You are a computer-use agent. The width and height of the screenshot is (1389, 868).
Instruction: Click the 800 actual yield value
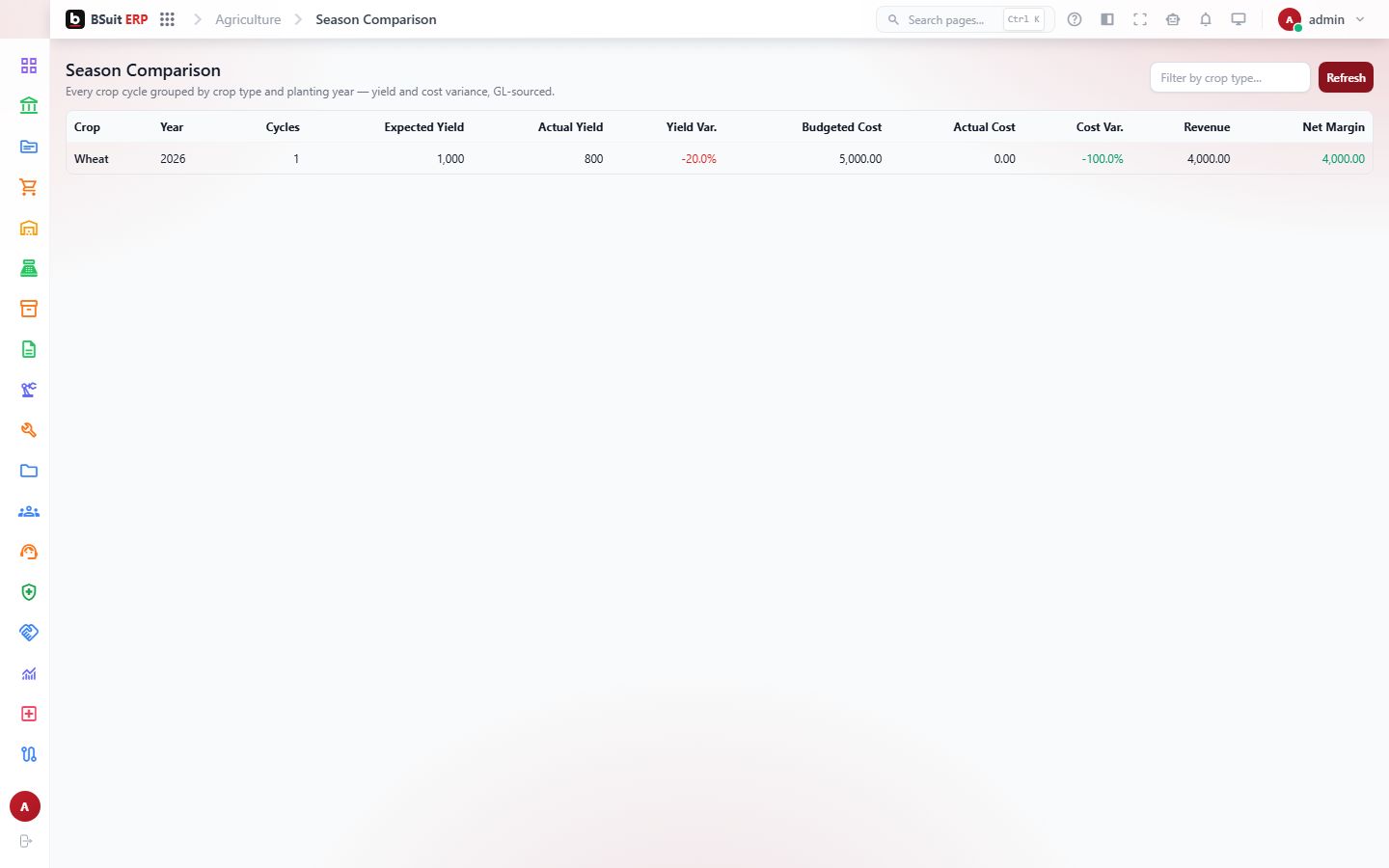pyautogui.click(x=594, y=159)
